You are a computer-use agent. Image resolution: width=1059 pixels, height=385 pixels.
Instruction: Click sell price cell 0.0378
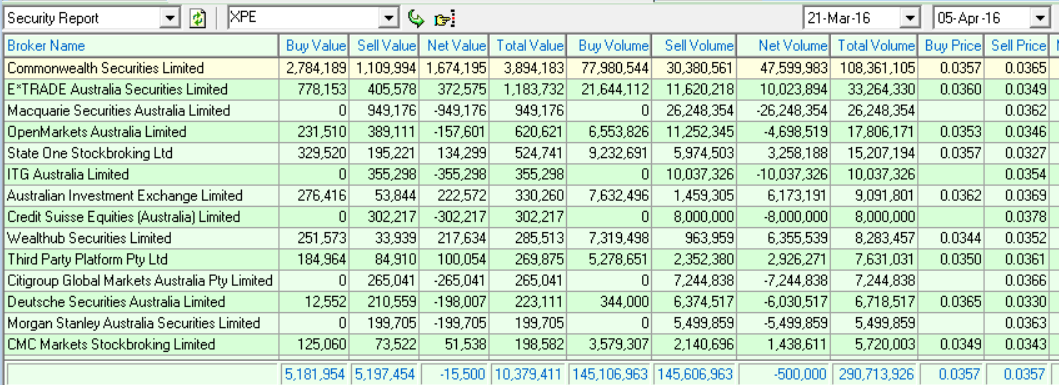1016,217
